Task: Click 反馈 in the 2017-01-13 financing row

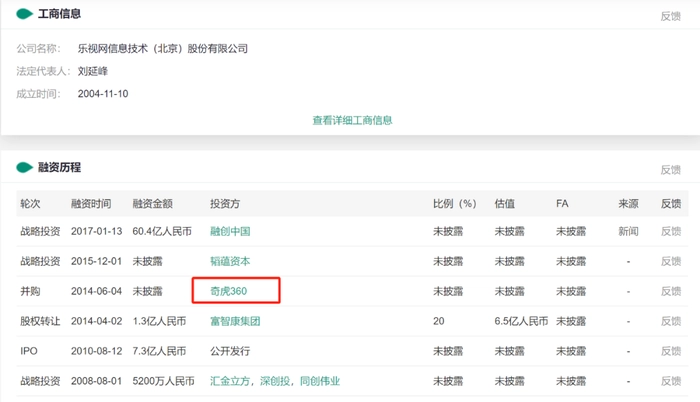Action: (x=670, y=231)
